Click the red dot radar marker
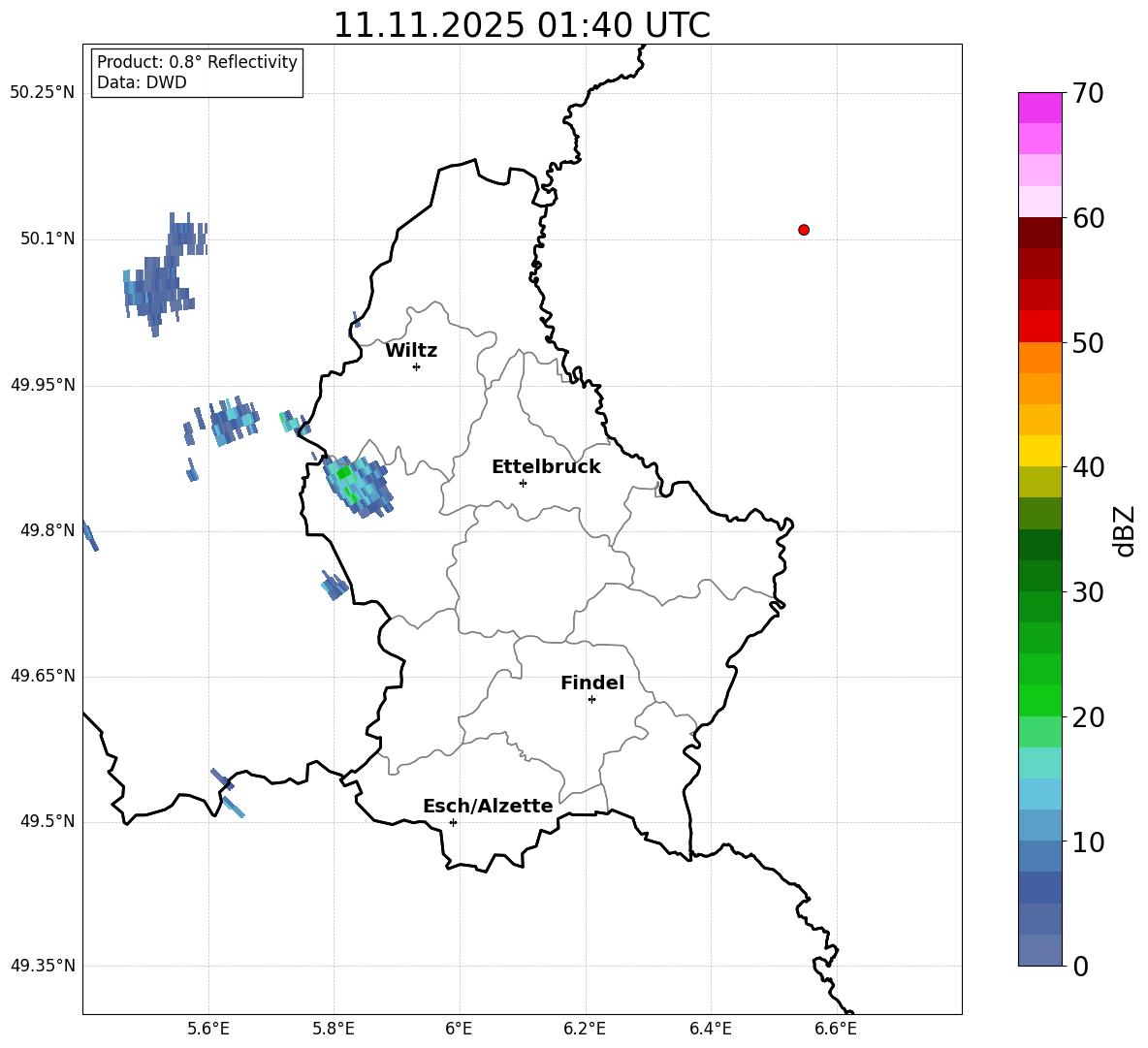The image size is (1148, 1048). (804, 230)
